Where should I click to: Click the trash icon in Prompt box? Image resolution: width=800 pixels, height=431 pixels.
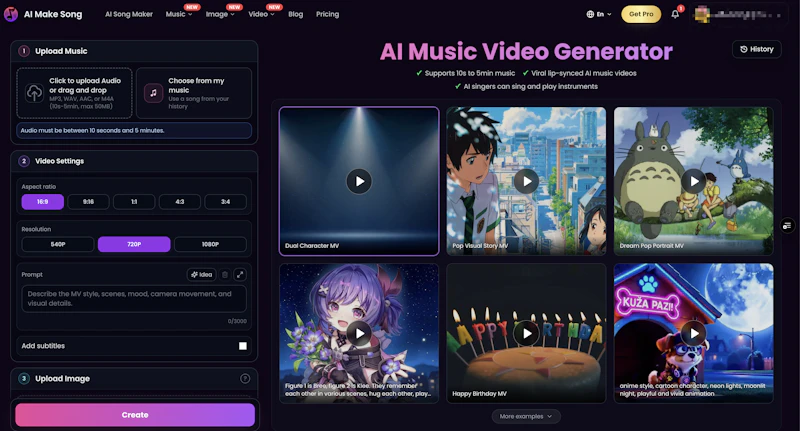(225, 274)
